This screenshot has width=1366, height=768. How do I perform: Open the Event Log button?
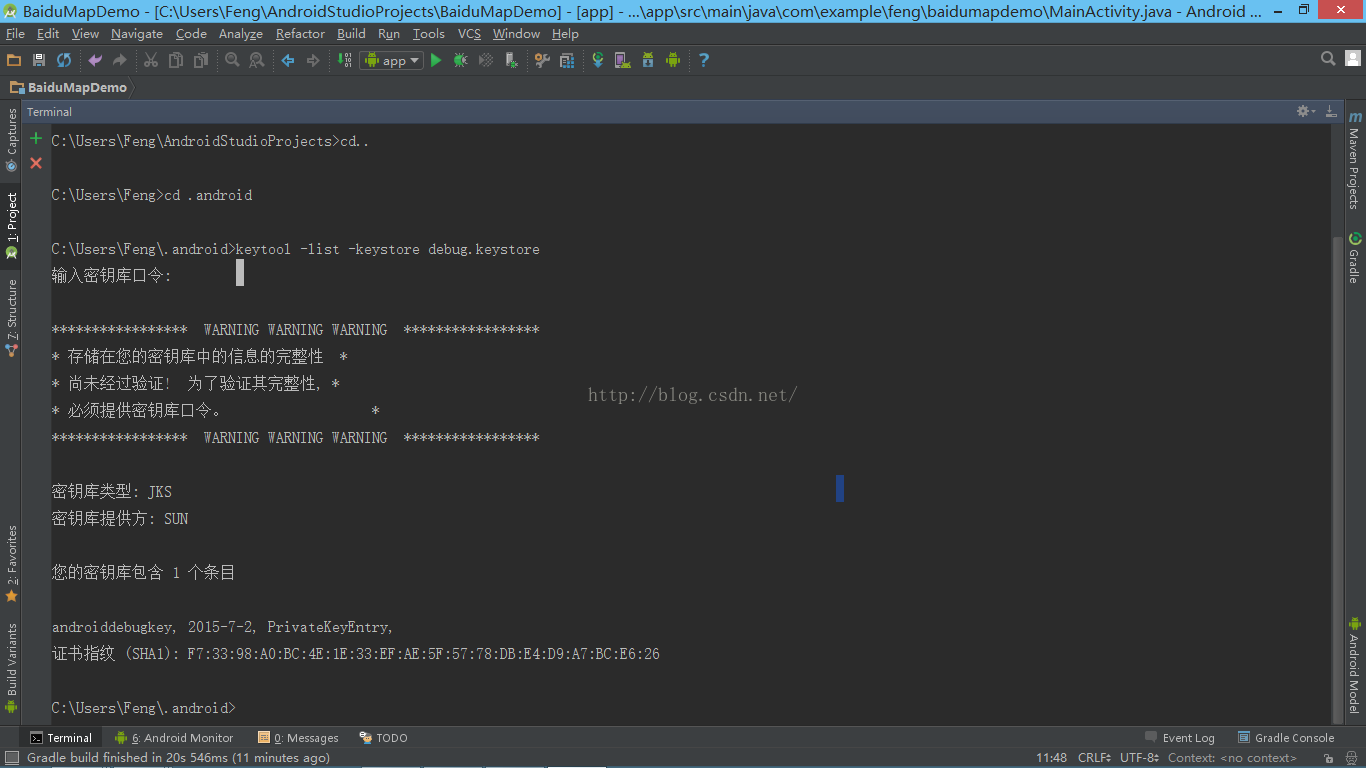coord(1180,738)
